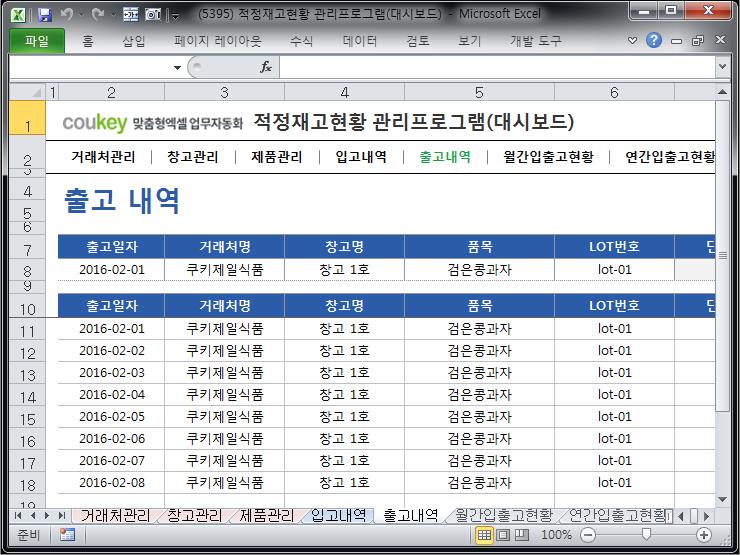Zoom in with the plus button
This screenshot has width=740, height=555.
coord(704,535)
